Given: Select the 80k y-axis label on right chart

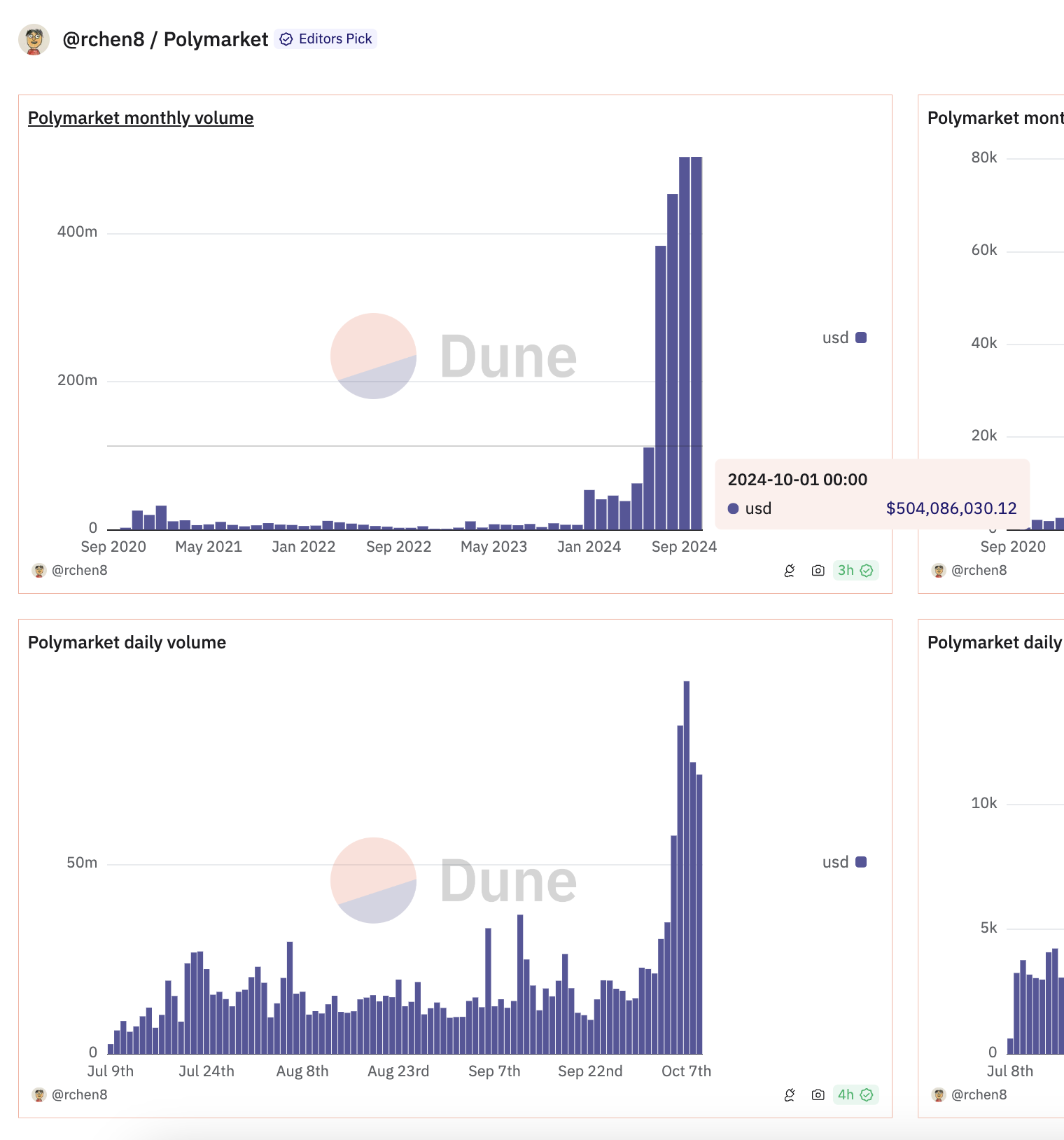Looking at the screenshot, I should pos(983,158).
